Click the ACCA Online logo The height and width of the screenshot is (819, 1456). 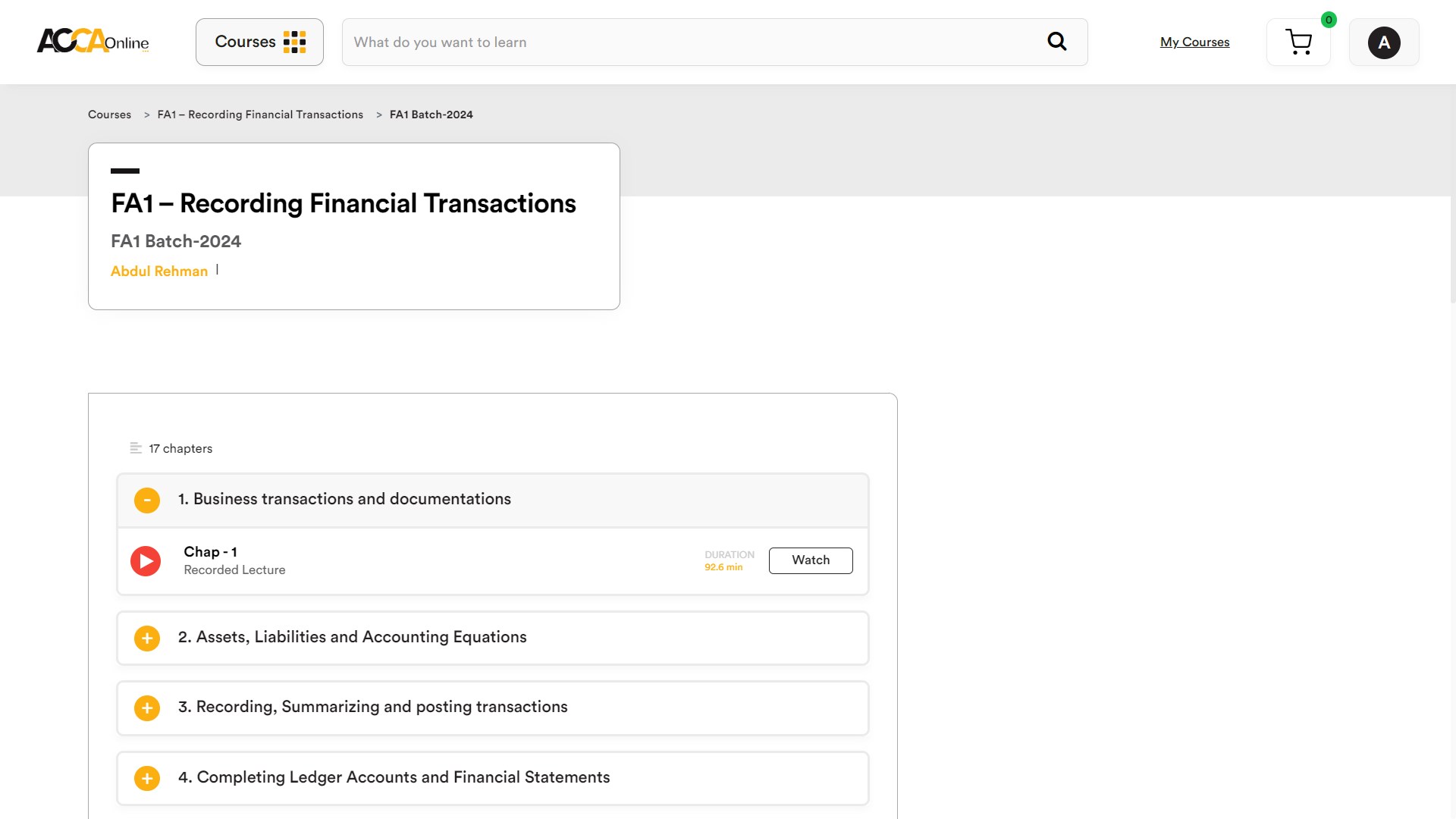pos(93,41)
